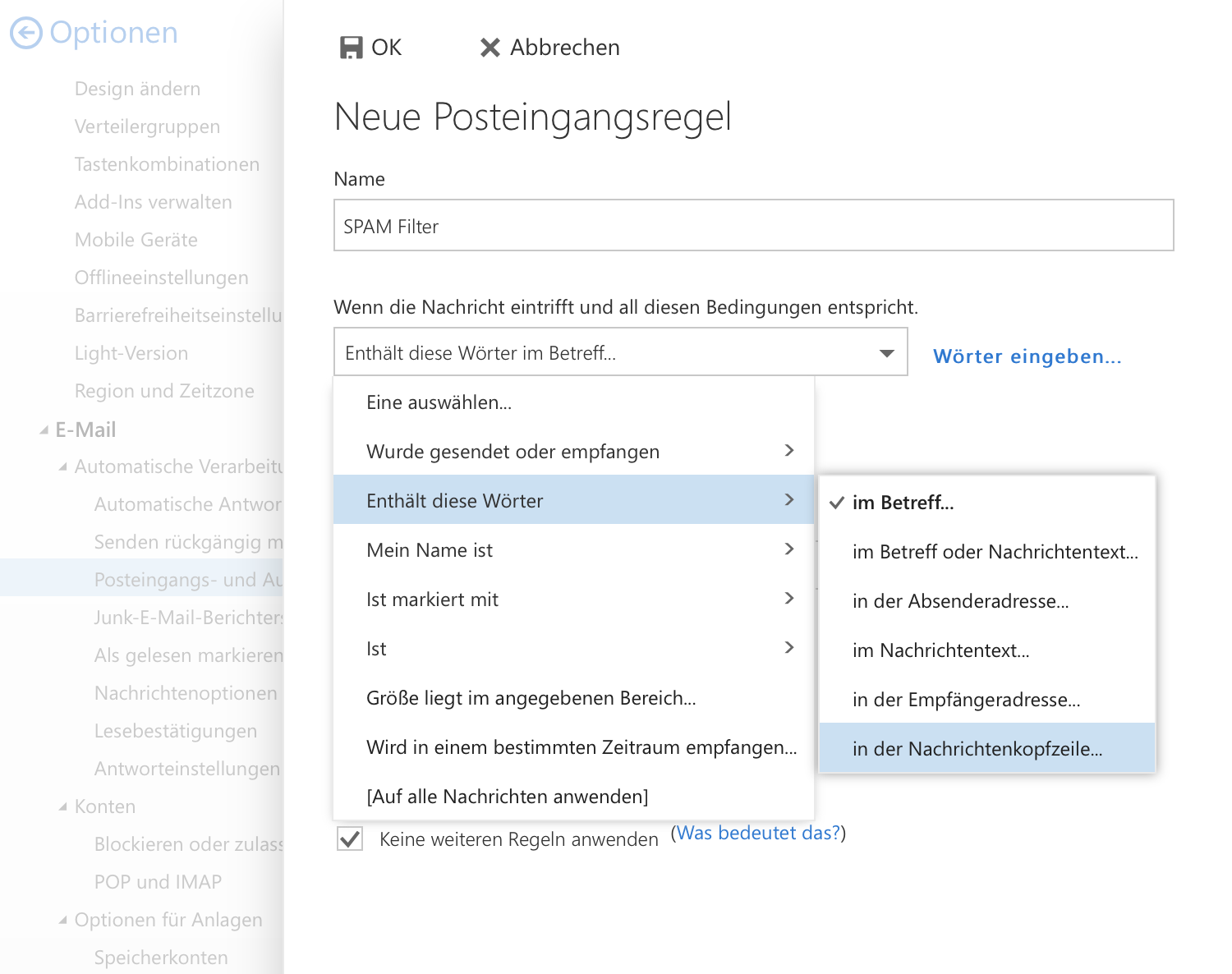Viewport: 1232px width, 974px height.
Task: Collapse the E-Mail tree section triangle
Action: tap(44, 430)
